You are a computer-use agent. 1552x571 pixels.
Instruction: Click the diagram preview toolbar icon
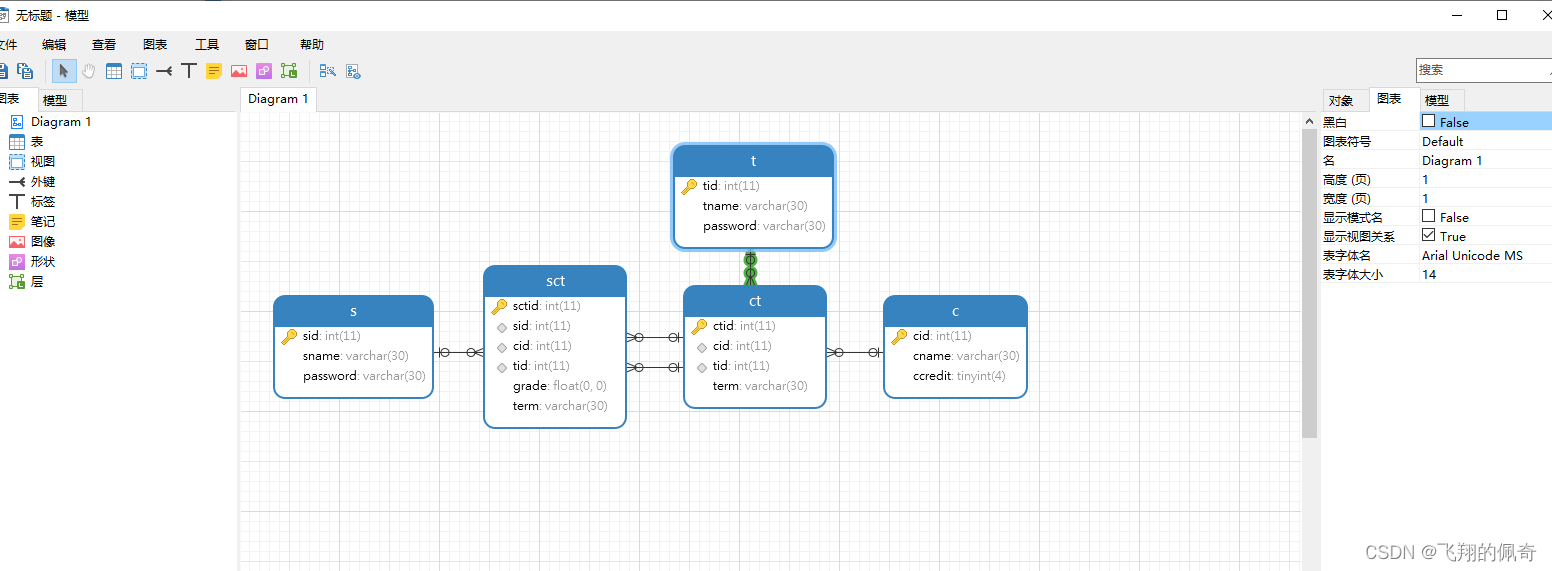(x=353, y=71)
